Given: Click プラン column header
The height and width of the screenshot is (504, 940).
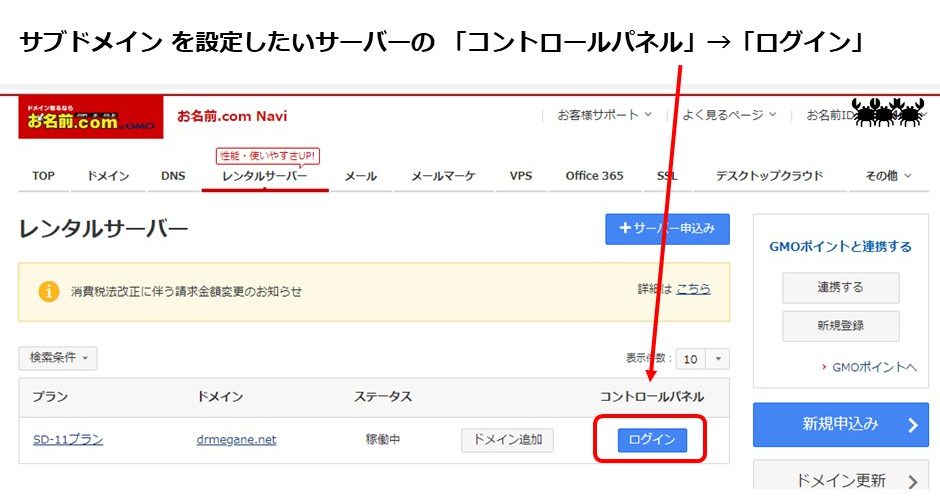Looking at the screenshot, I should click(50, 397).
